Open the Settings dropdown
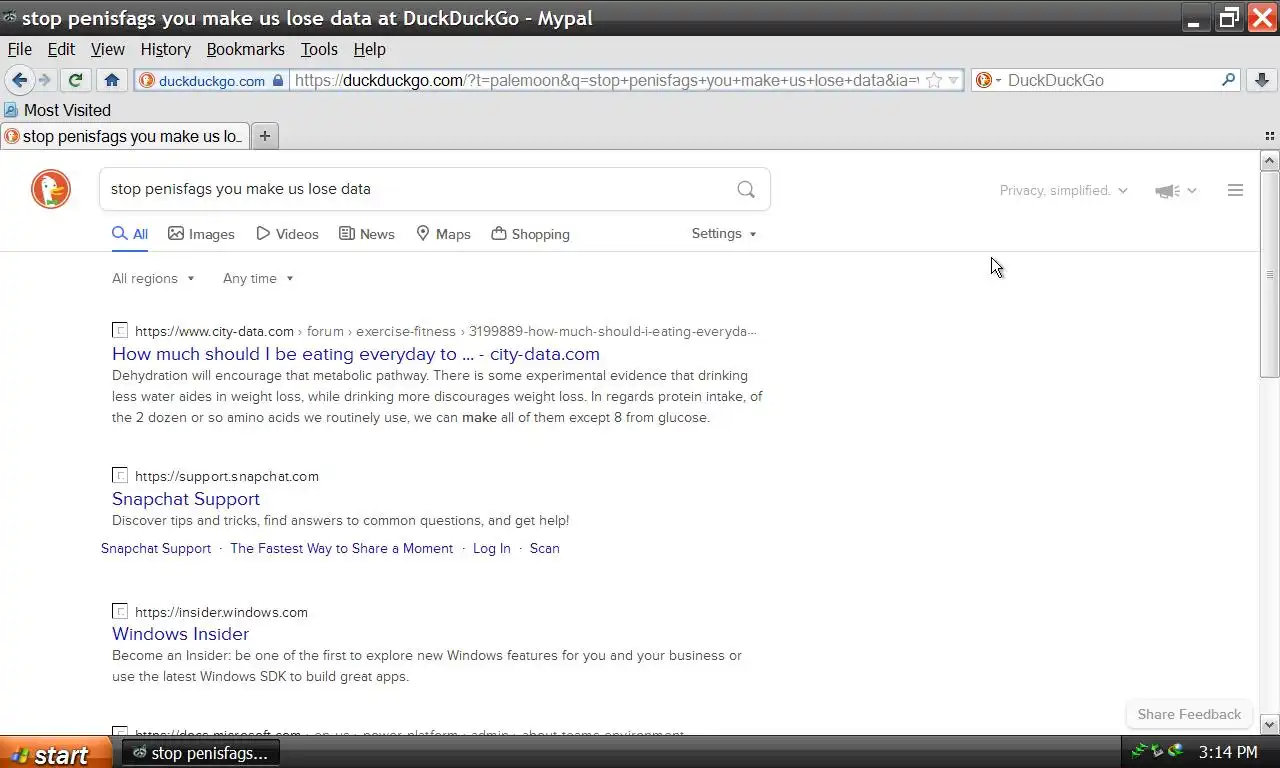Image resolution: width=1280 pixels, height=768 pixels. tap(724, 233)
